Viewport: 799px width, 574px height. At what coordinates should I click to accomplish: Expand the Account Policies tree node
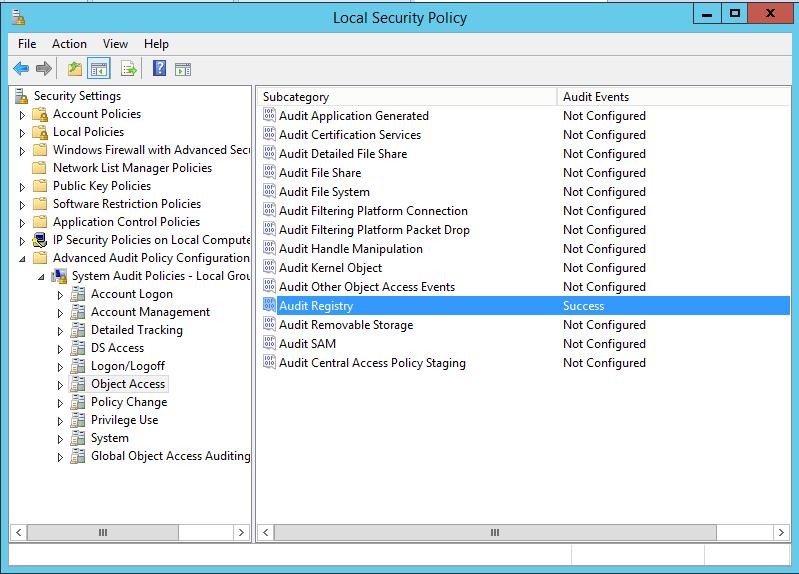22,114
